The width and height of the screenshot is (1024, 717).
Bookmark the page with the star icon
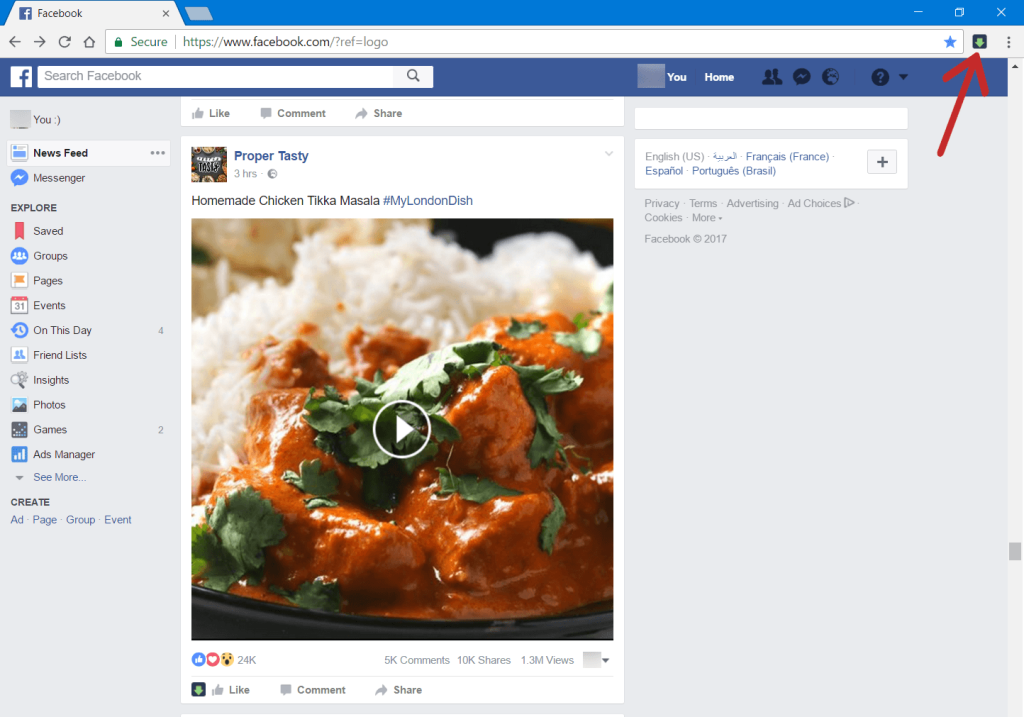click(x=951, y=42)
